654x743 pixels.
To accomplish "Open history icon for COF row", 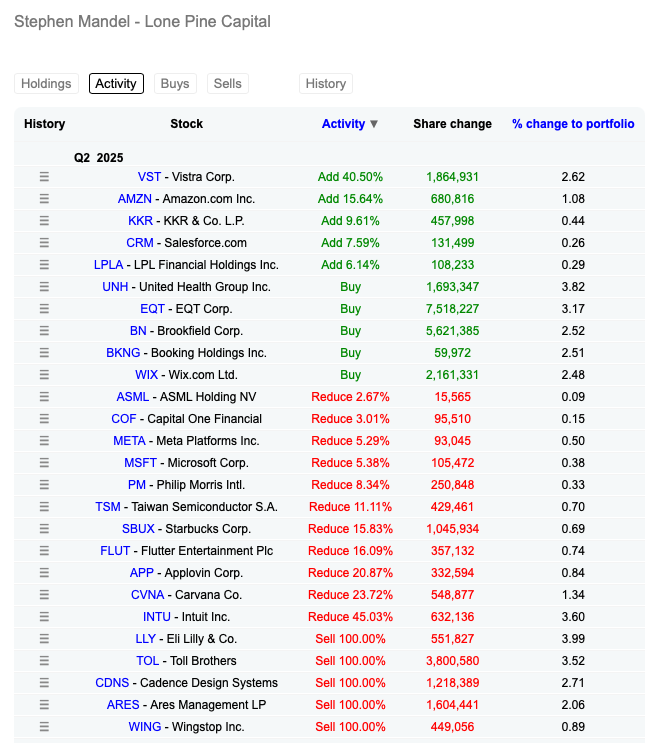I will tap(44, 419).
